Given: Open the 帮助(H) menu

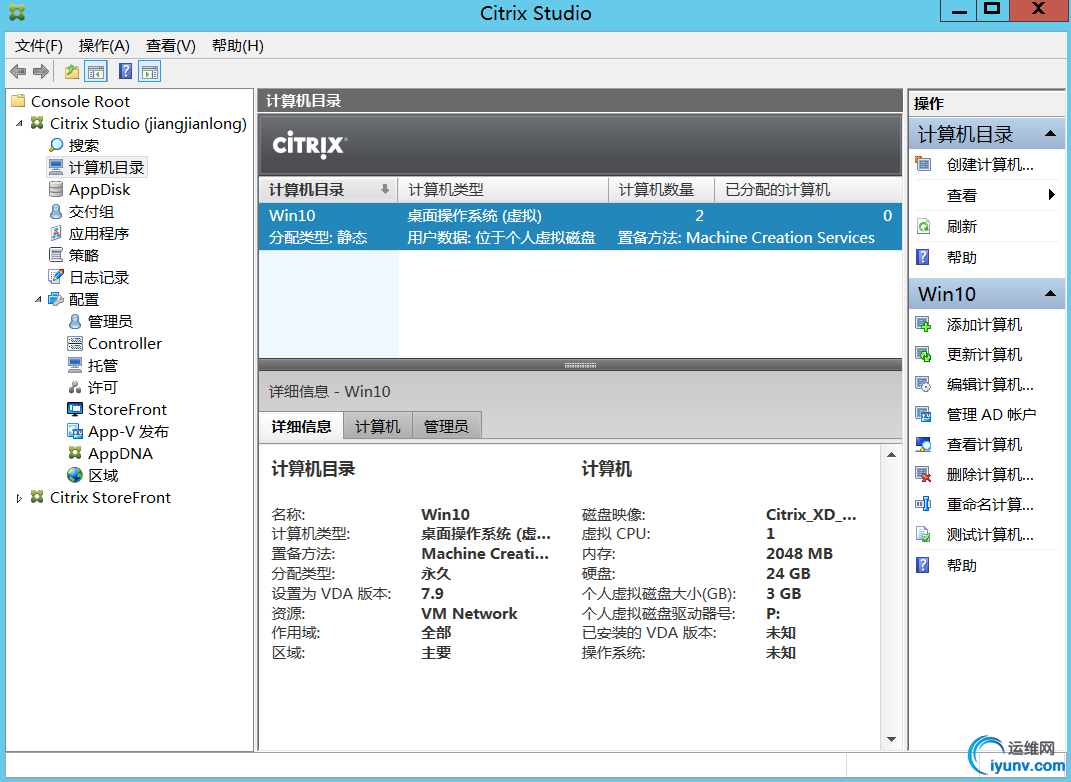Looking at the screenshot, I should click(x=238, y=46).
